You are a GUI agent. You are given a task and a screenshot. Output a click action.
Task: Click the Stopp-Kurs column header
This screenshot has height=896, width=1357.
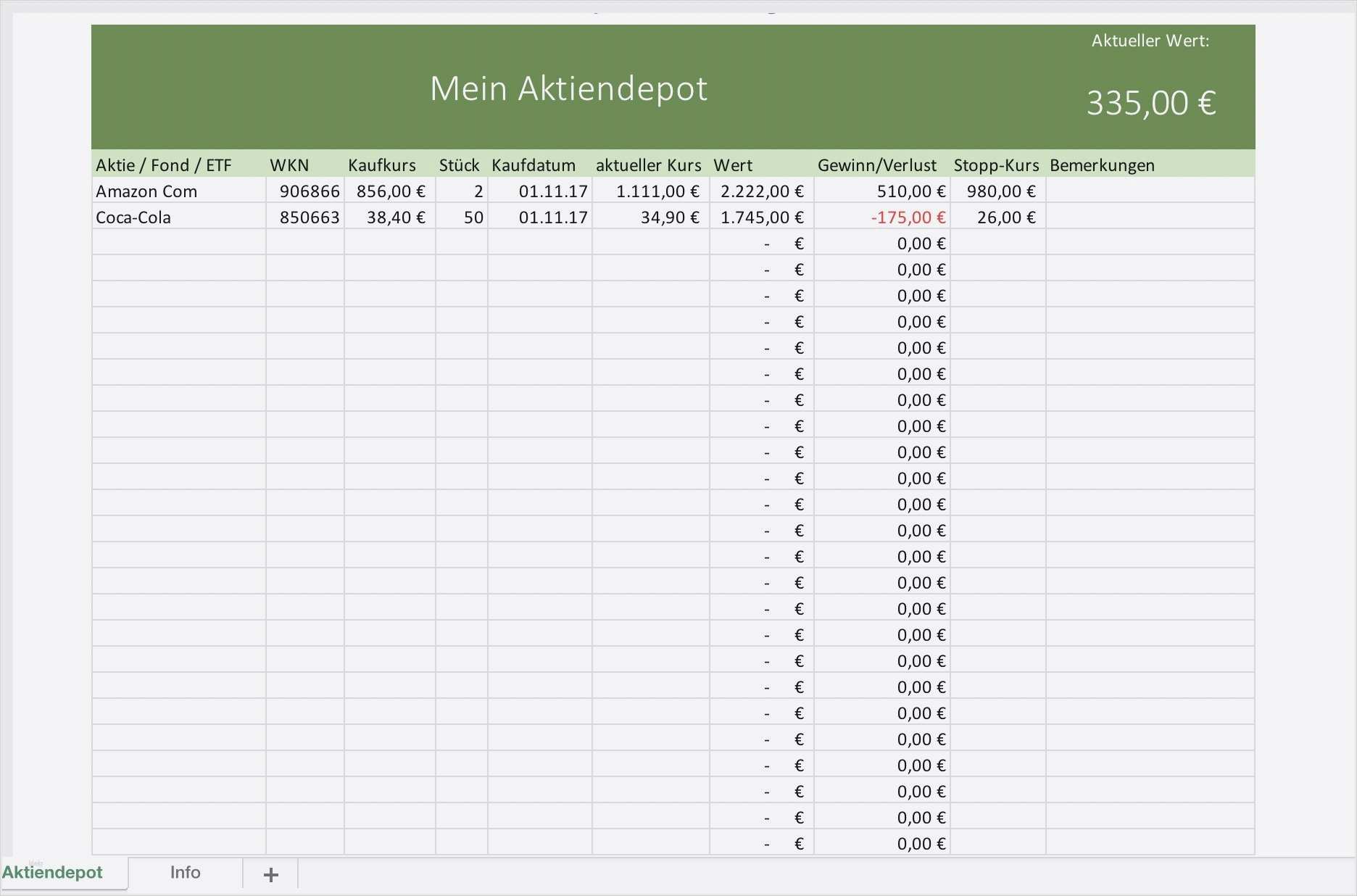pos(997,165)
